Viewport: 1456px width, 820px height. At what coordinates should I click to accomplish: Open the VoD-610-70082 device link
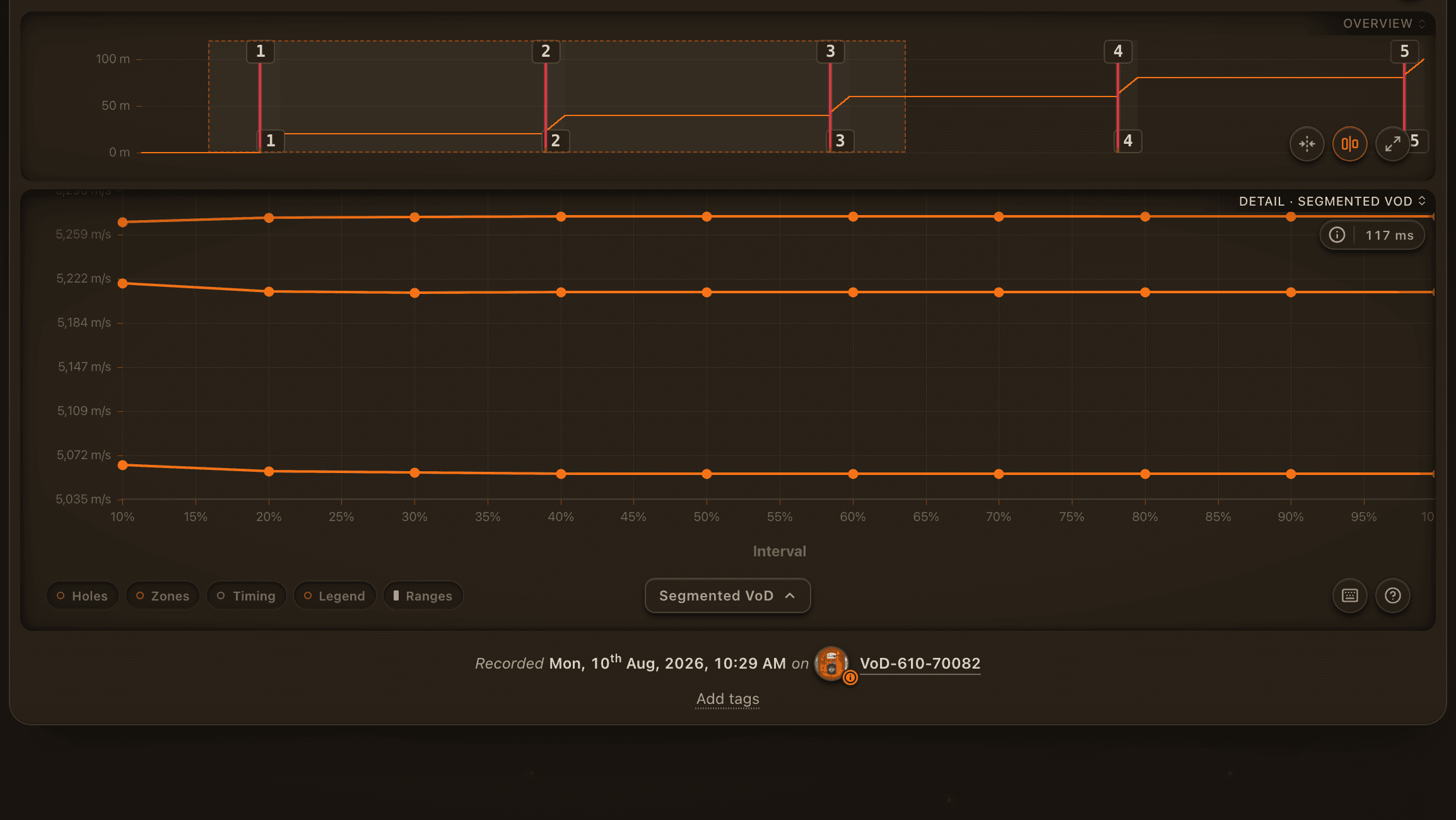[x=920, y=664]
